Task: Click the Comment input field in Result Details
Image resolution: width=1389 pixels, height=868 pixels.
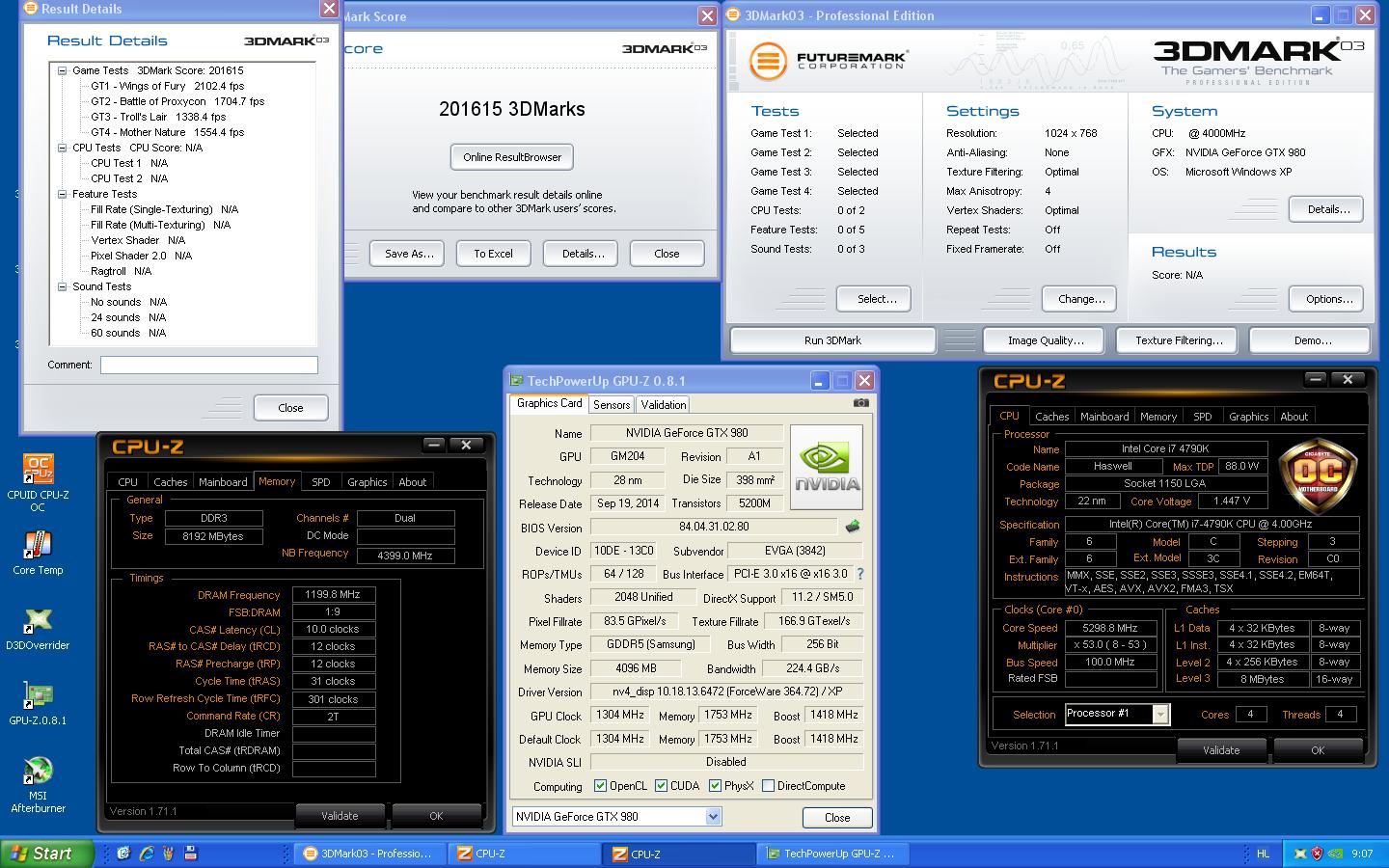Action: pos(208,365)
